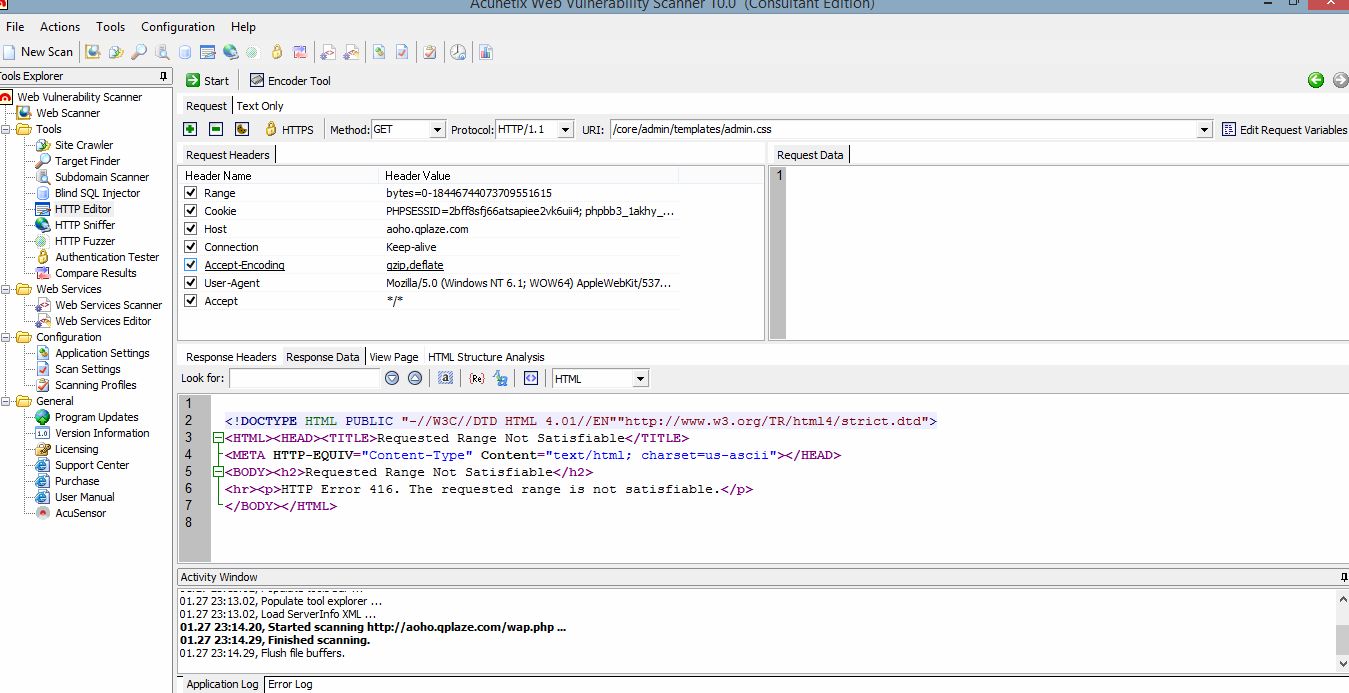Open the Configuration menu

click(178, 27)
